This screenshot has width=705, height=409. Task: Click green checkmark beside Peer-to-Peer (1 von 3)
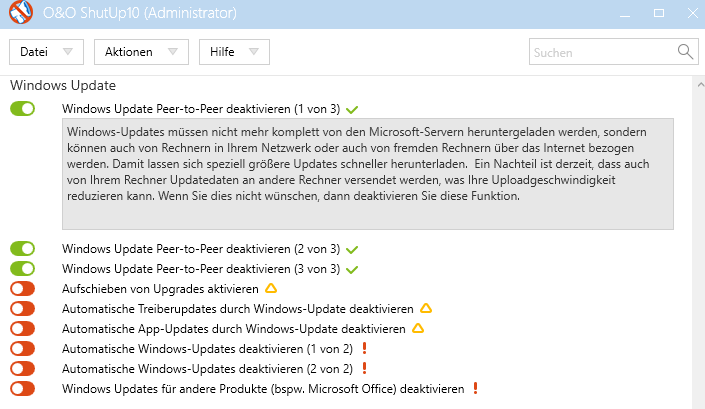pyautogui.click(x=352, y=109)
